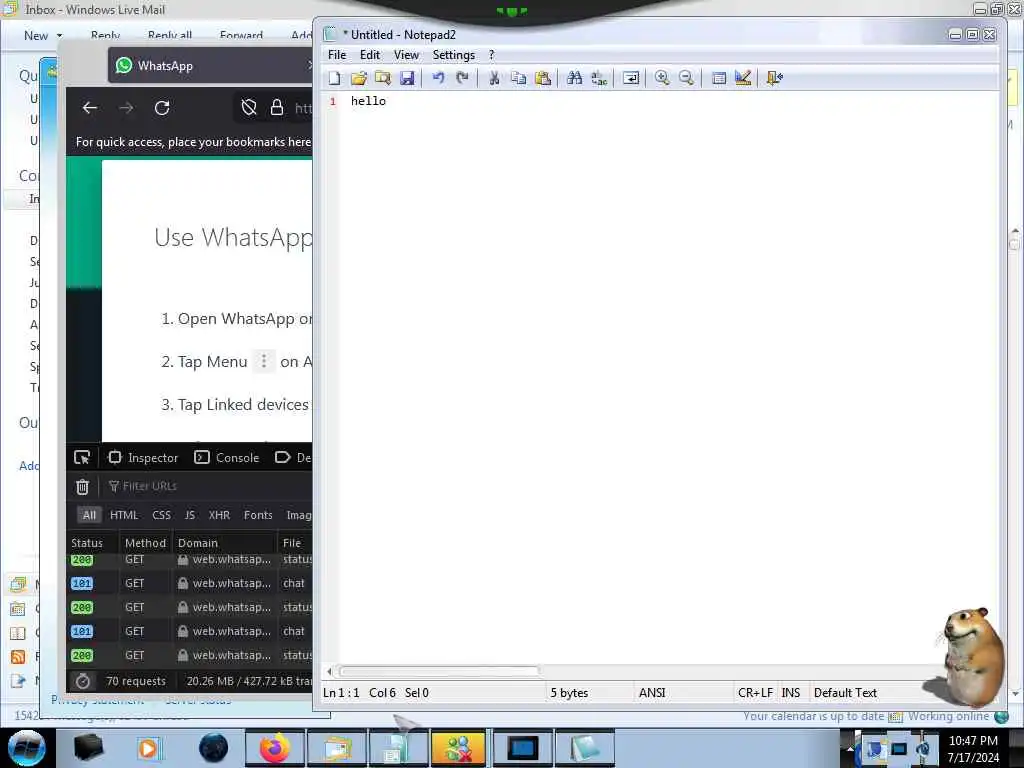Open Firefox from the taskbar

[274, 748]
